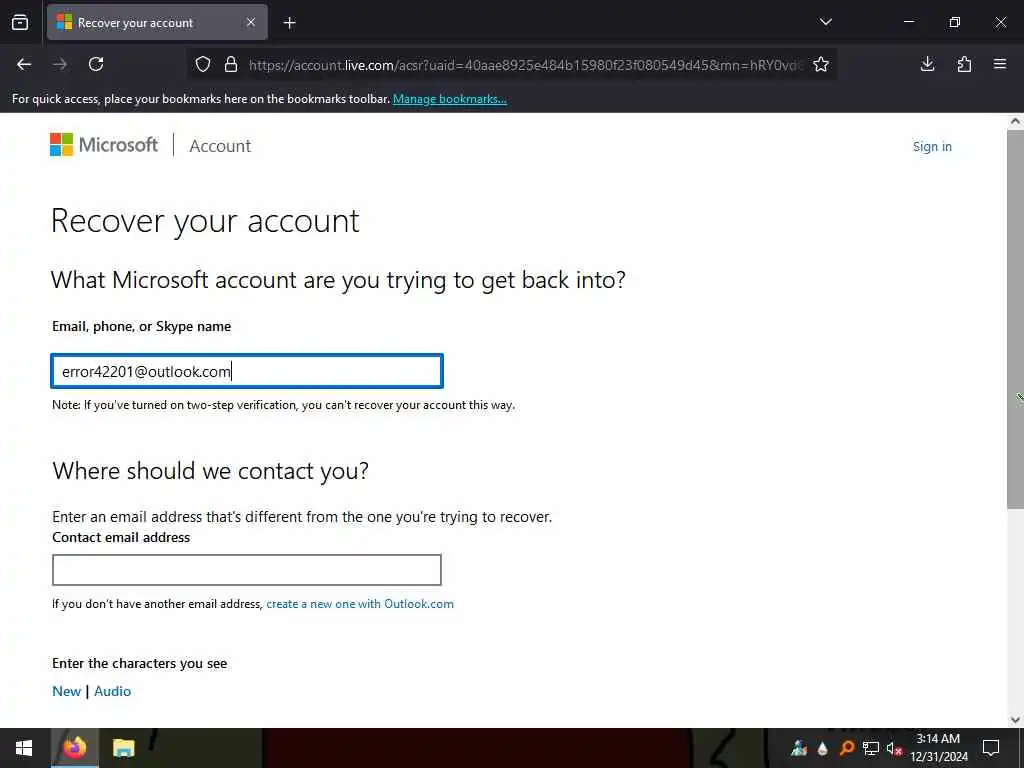Click the Microsoft logo
1024x768 pixels.
click(x=104, y=144)
